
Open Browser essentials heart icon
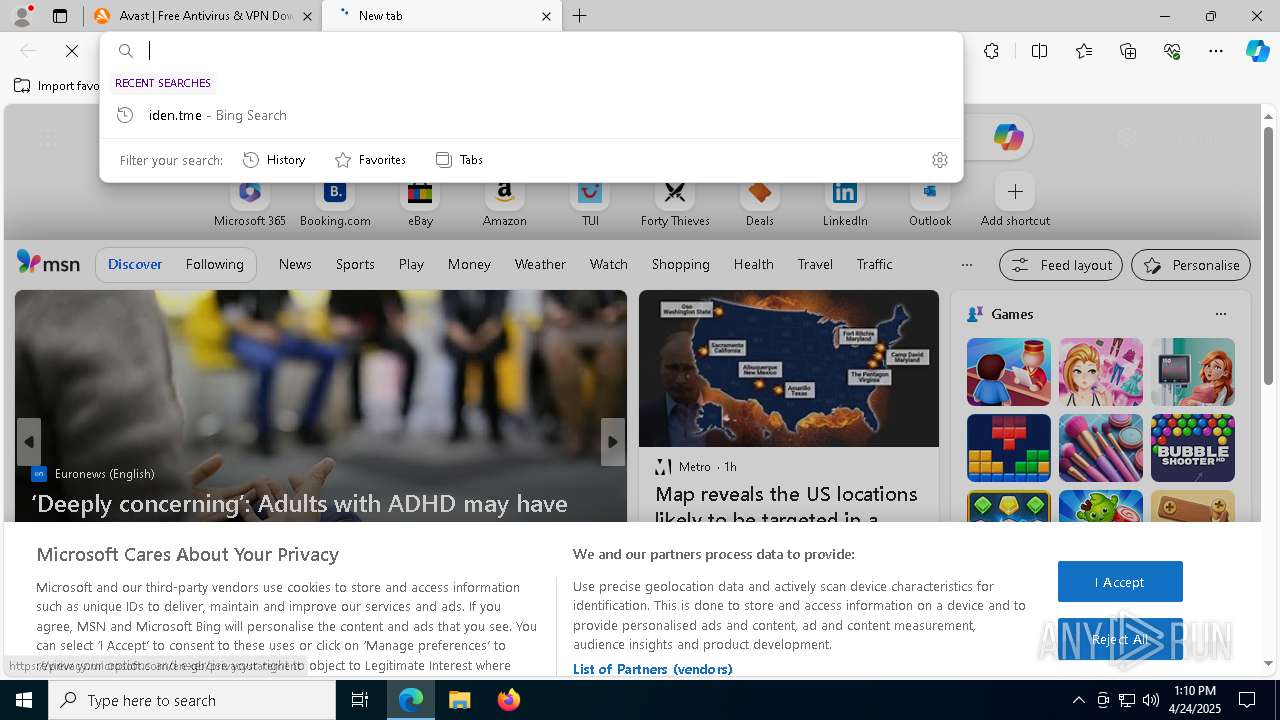click(x=1172, y=51)
